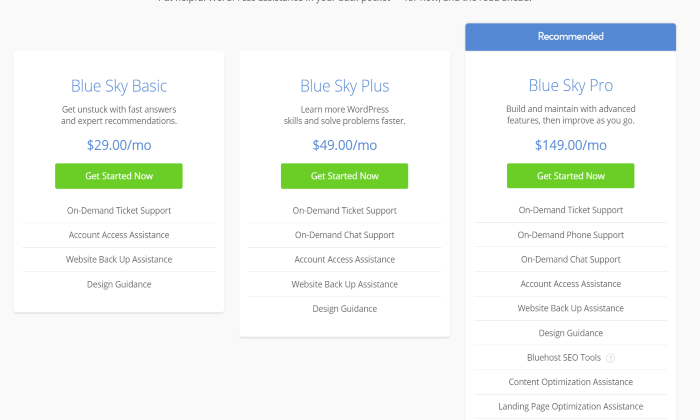The image size is (700, 420).
Task: Select the Blue Sky Basic plan title
Action: click(119, 86)
